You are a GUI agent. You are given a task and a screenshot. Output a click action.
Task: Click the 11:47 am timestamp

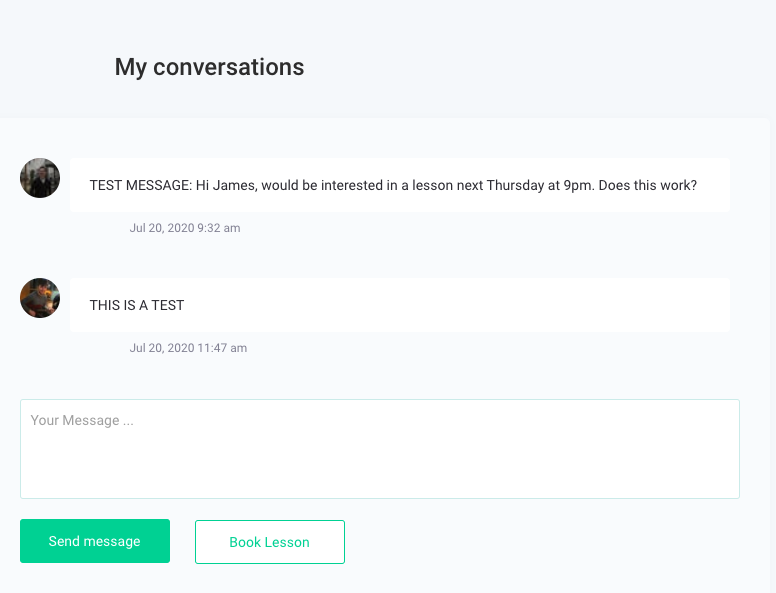pos(222,348)
